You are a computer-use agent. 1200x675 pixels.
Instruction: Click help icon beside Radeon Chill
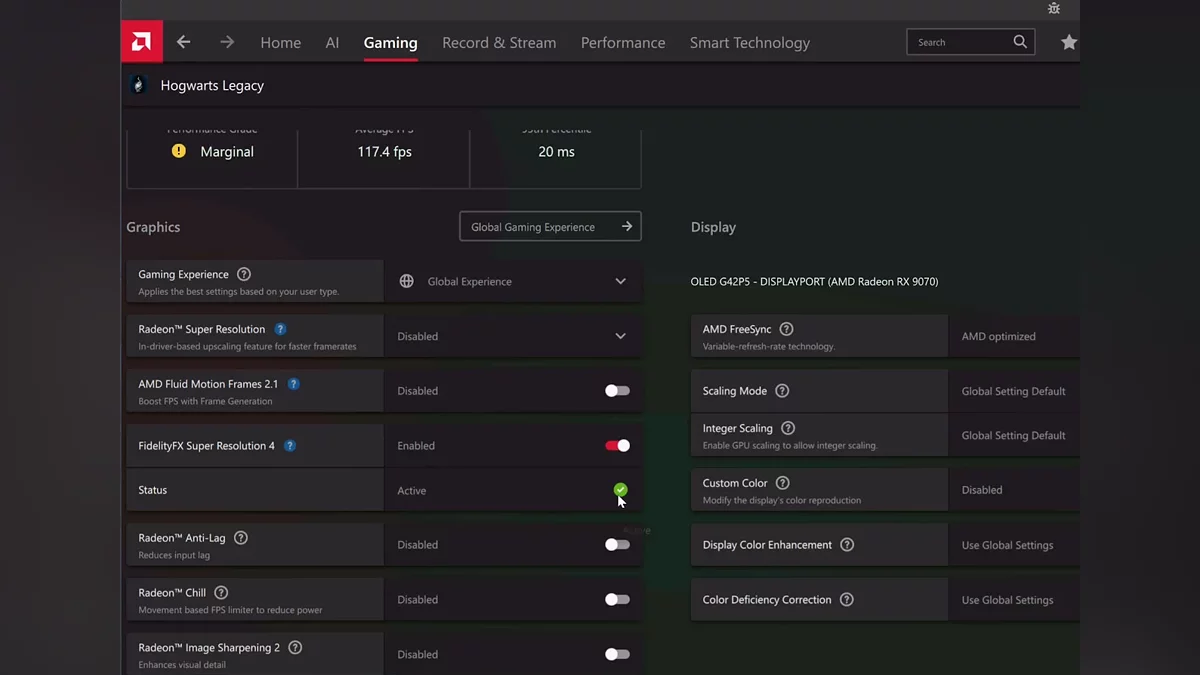pos(221,593)
